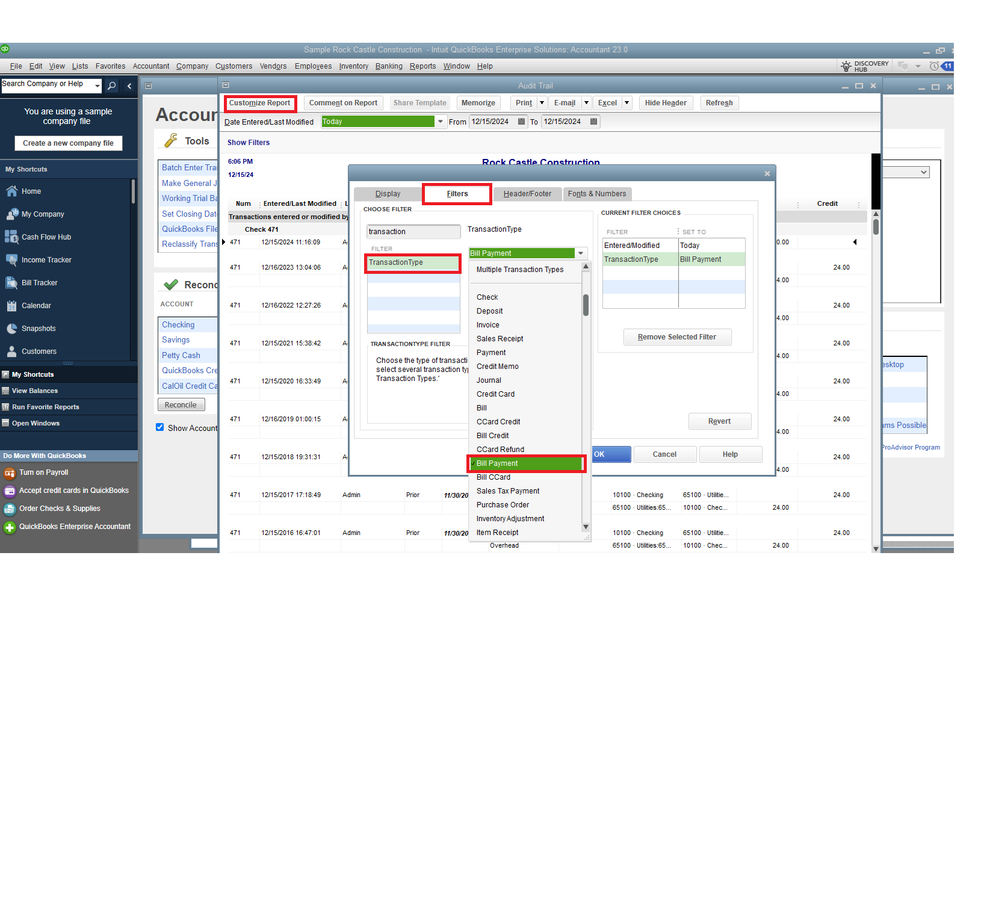Choose Check in transaction type list
Screen dimensions: 999x910
tap(487, 298)
